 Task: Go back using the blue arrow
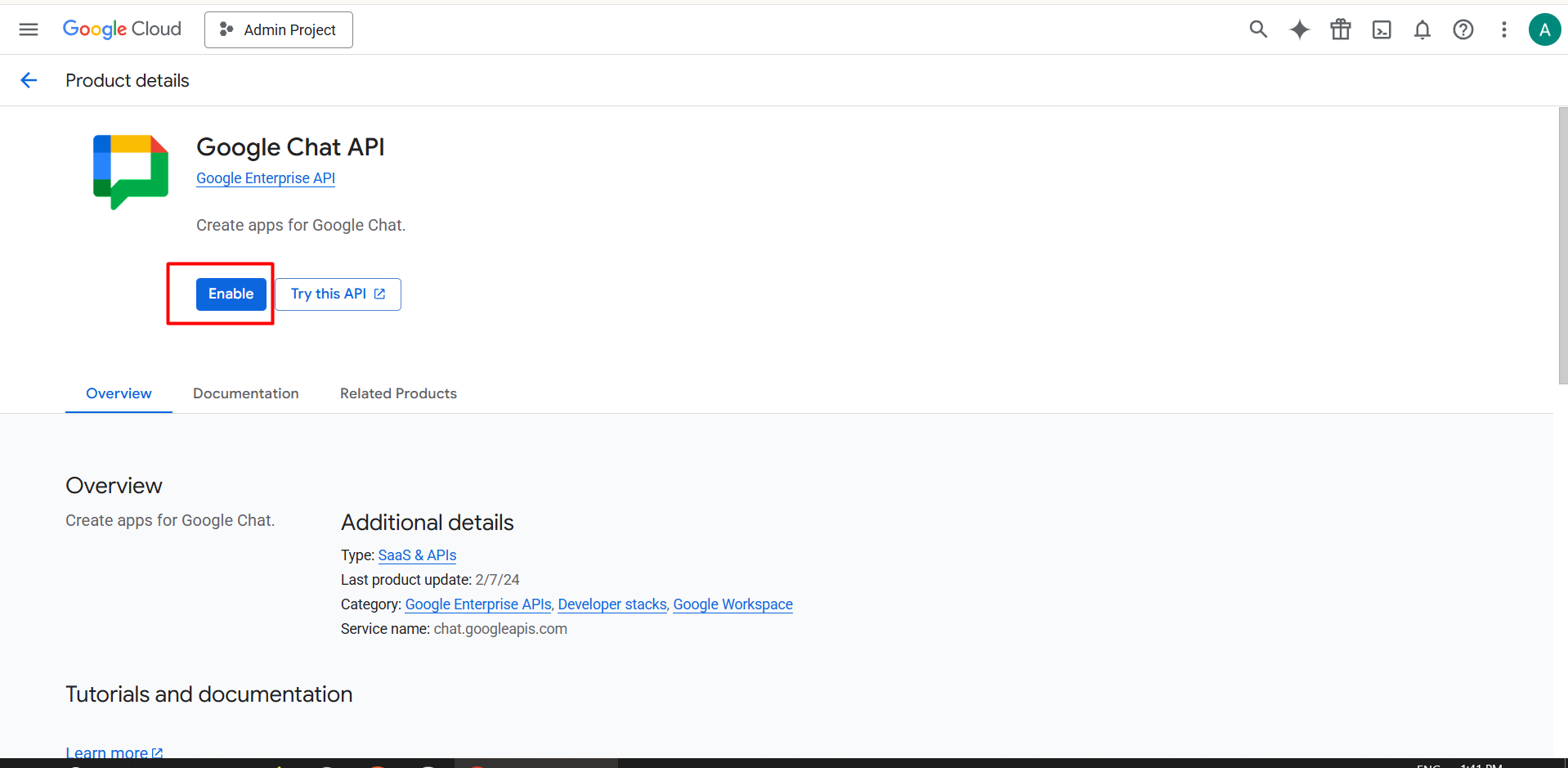click(x=29, y=80)
